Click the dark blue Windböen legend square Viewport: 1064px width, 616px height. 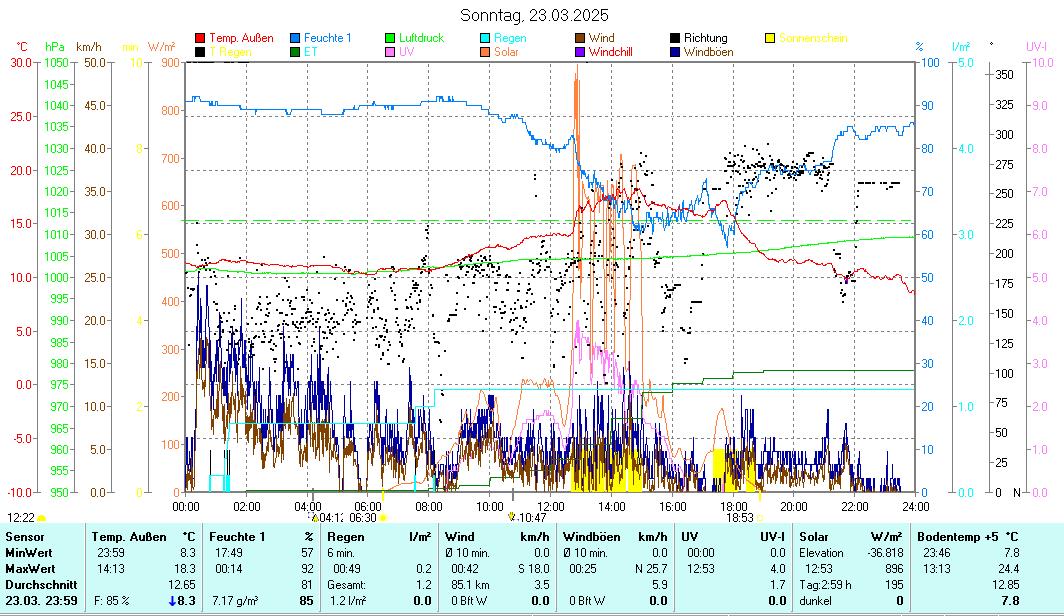(676, 51)
